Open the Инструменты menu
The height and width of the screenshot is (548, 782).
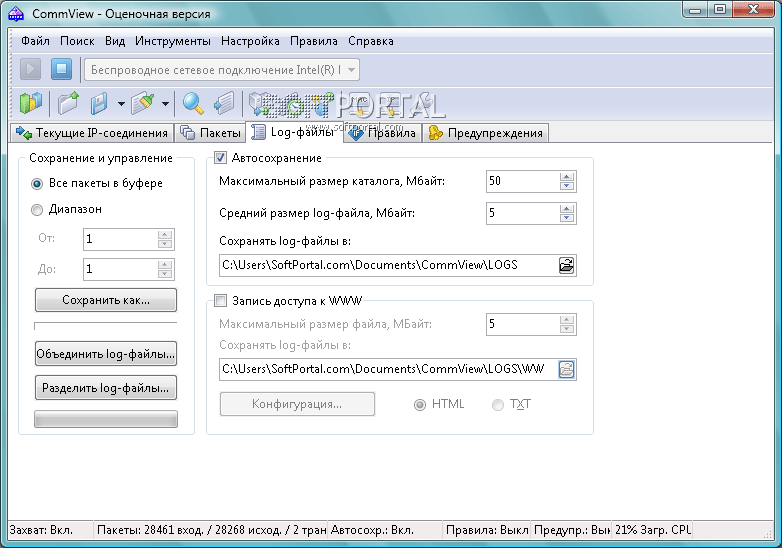173,41
